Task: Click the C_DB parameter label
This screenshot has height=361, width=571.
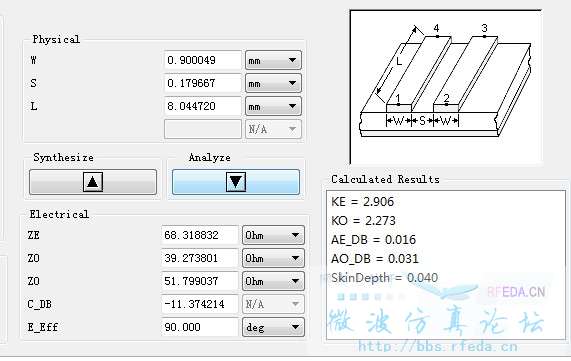Action: point(40,304)
